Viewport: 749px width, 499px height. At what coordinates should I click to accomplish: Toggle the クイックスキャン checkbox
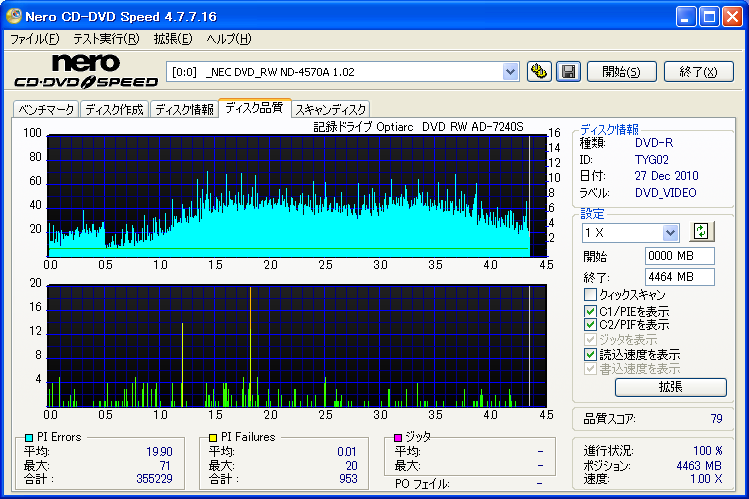(590, 294)
